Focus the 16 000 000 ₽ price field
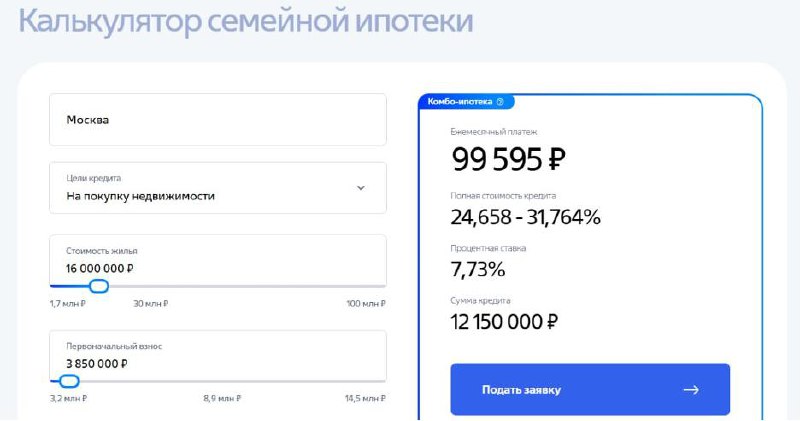The height and width of the screenshot is (421, 800). (x=100, y=268)
